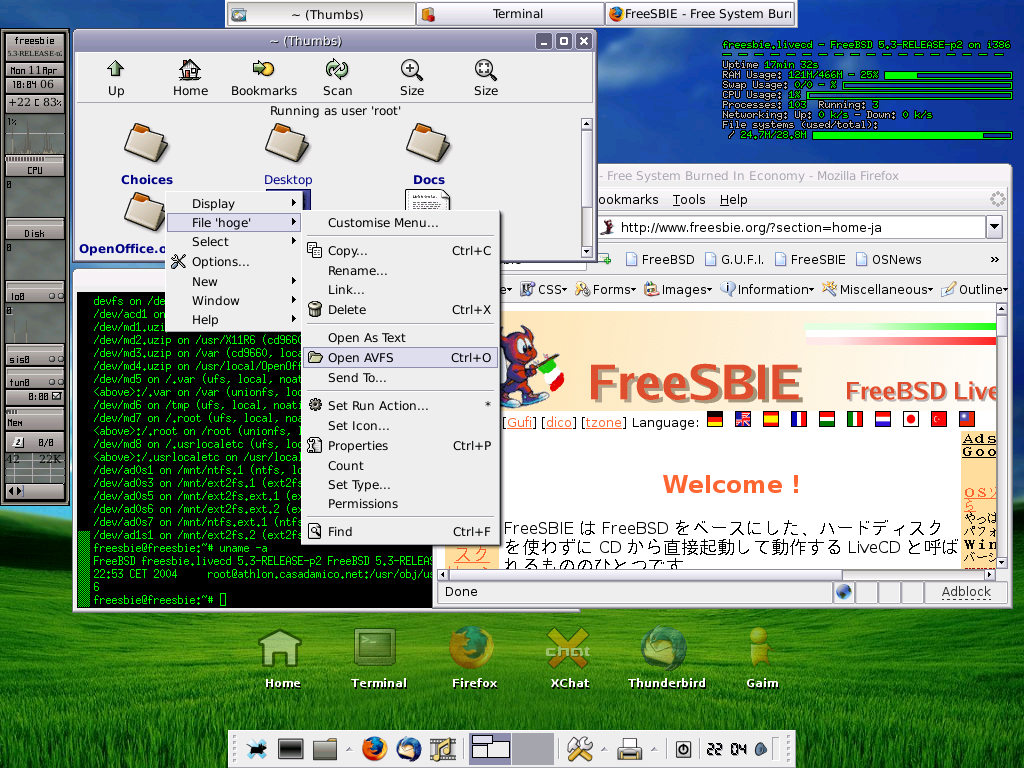Open the Outline web developer dropdown
The image size is (1024, 768).
pos(974,289)
